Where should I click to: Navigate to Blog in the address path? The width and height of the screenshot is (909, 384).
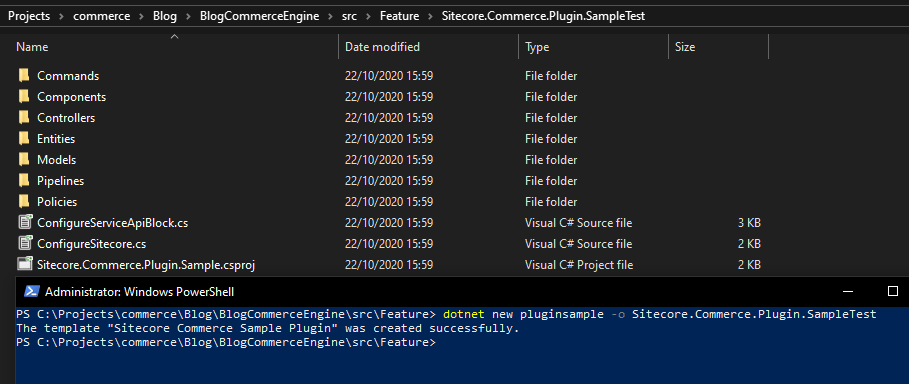coord(165,16)
